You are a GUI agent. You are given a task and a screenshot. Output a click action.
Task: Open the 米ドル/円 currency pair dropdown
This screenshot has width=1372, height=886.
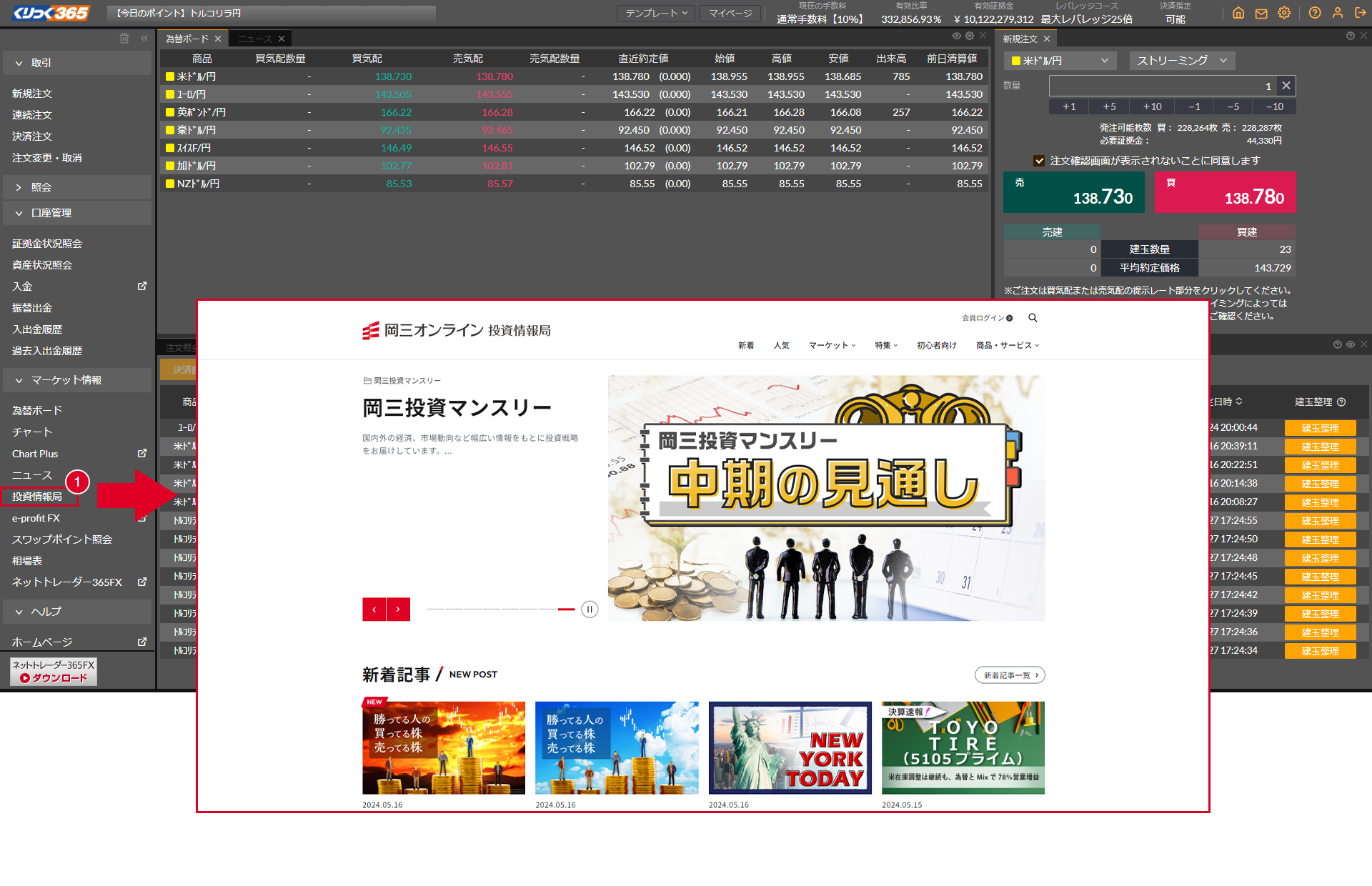(1060, 61)
